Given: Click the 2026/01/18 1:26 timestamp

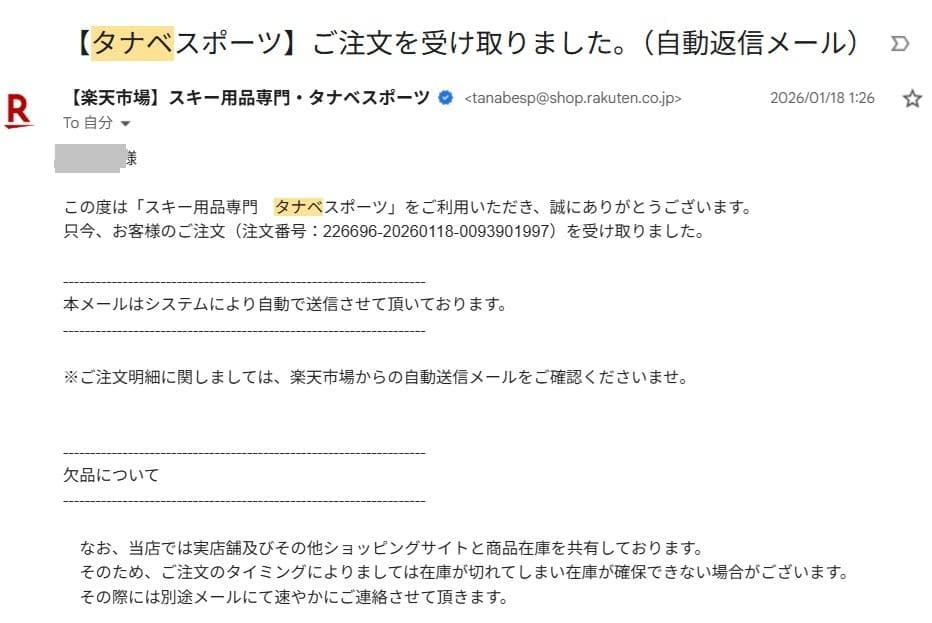Looking at the screenshot, I should click(822, 98).
